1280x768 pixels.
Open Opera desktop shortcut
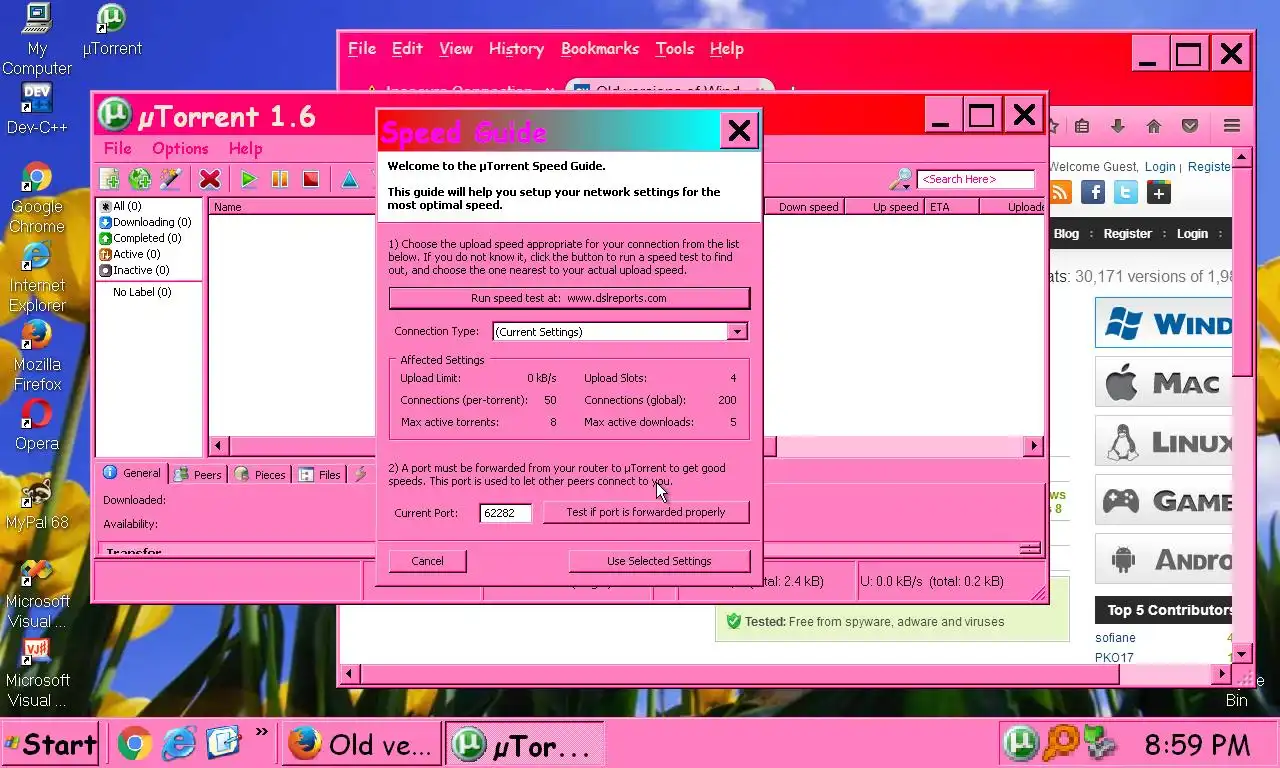pos(37,425)
